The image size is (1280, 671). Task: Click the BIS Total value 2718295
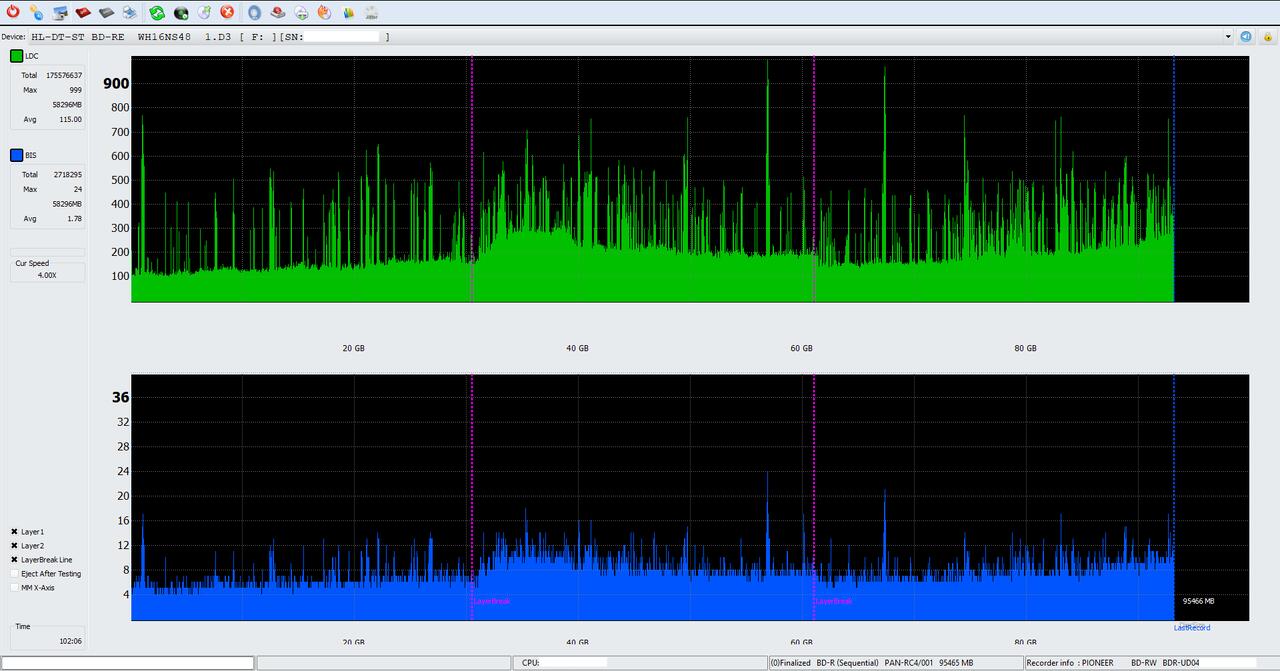[x=67, y=175]
